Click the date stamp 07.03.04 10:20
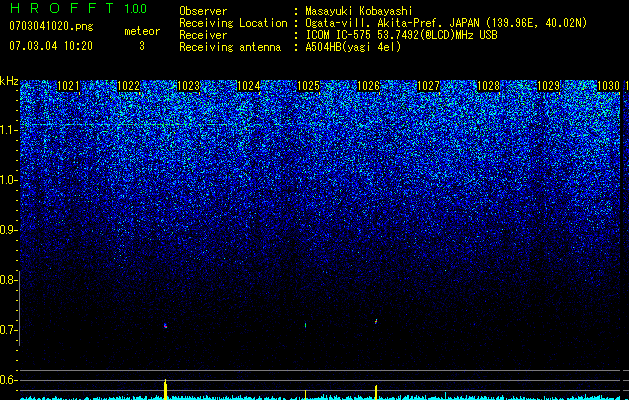Viewport: 629px width, 400px height. point(51,46)
